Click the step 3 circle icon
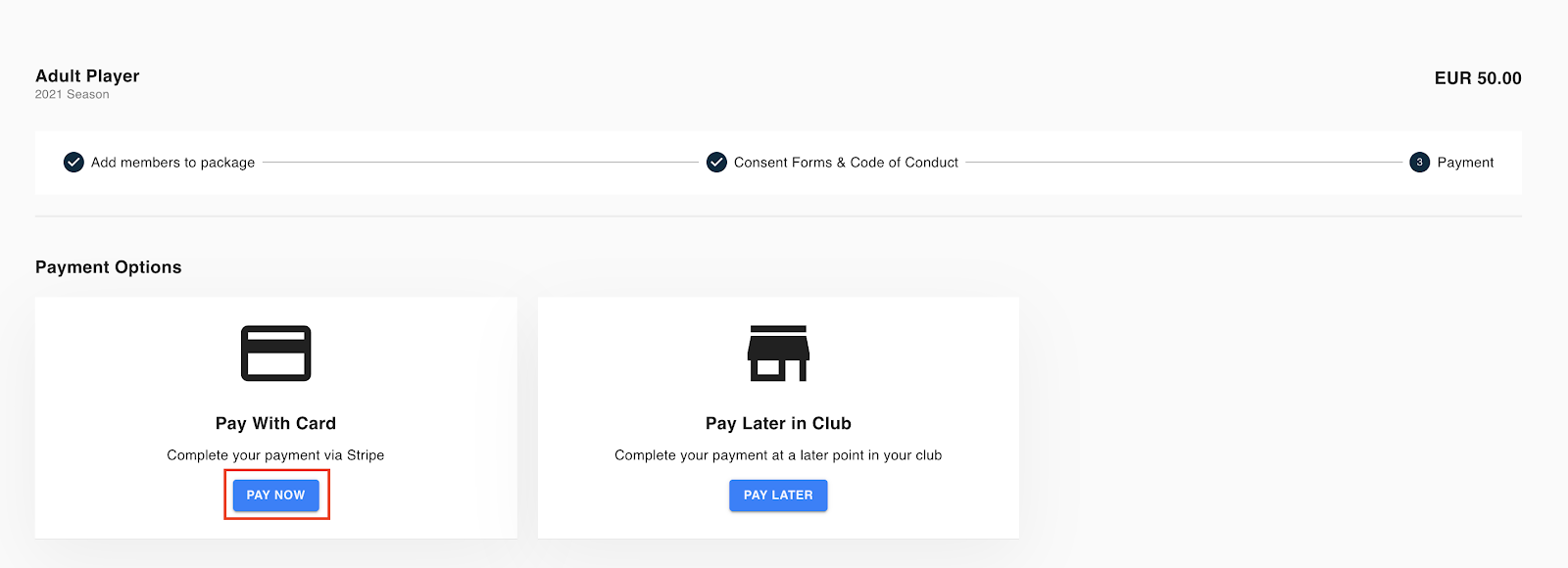The image size is (1568, 568). click(1419, 163)
